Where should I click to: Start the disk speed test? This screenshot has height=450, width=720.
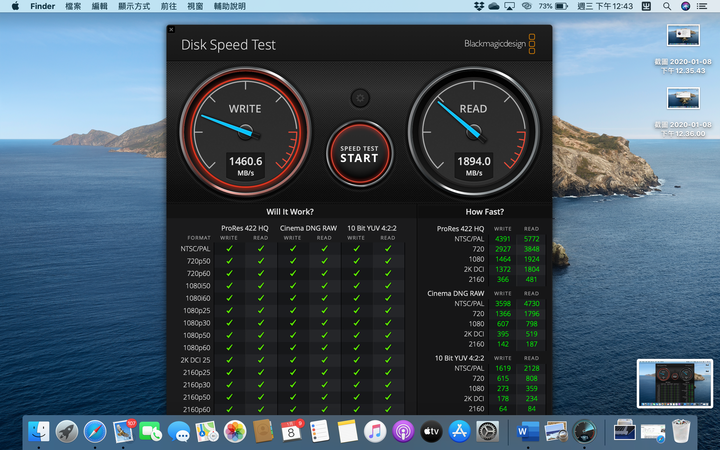coord(360,154)
